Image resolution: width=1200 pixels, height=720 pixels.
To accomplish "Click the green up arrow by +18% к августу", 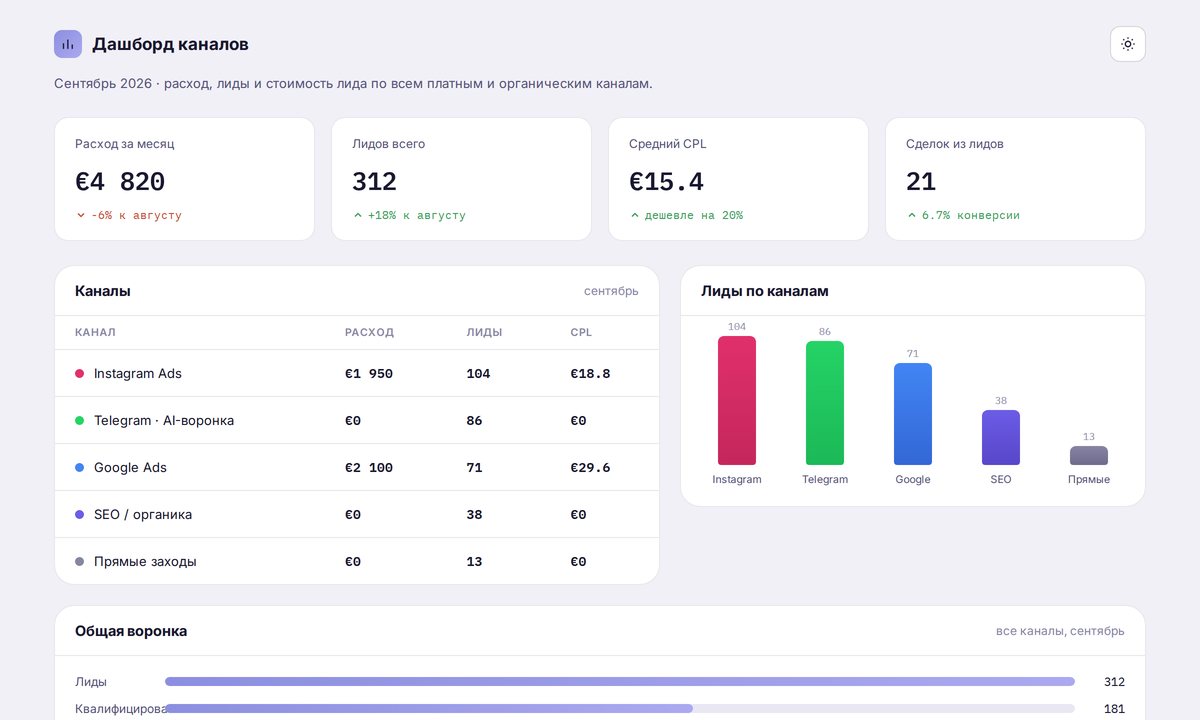I will 358,215.
